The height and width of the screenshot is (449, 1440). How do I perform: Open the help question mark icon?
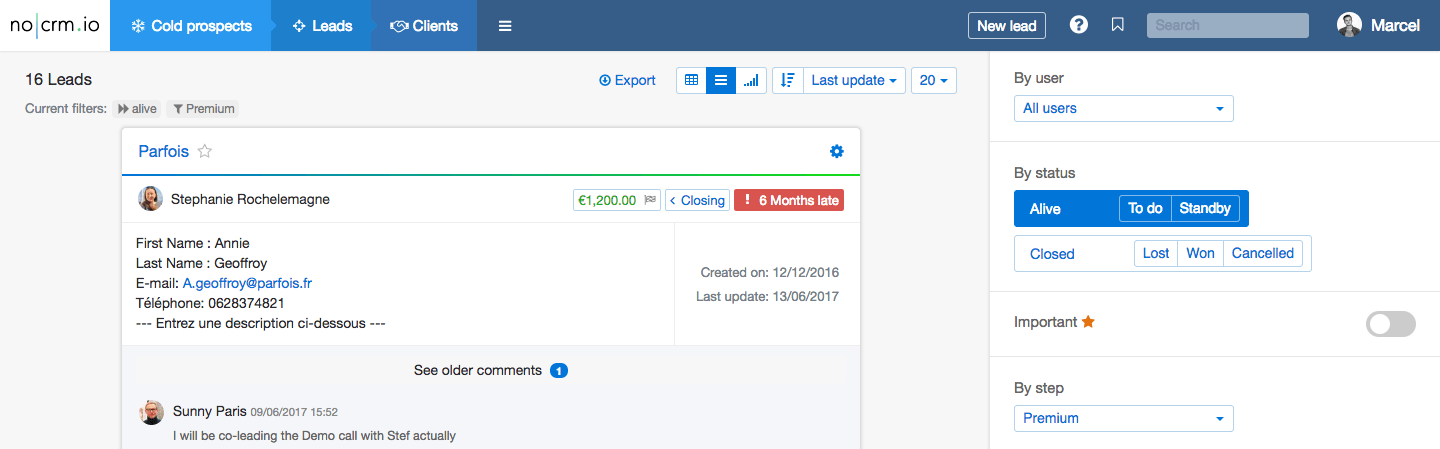1079,25
